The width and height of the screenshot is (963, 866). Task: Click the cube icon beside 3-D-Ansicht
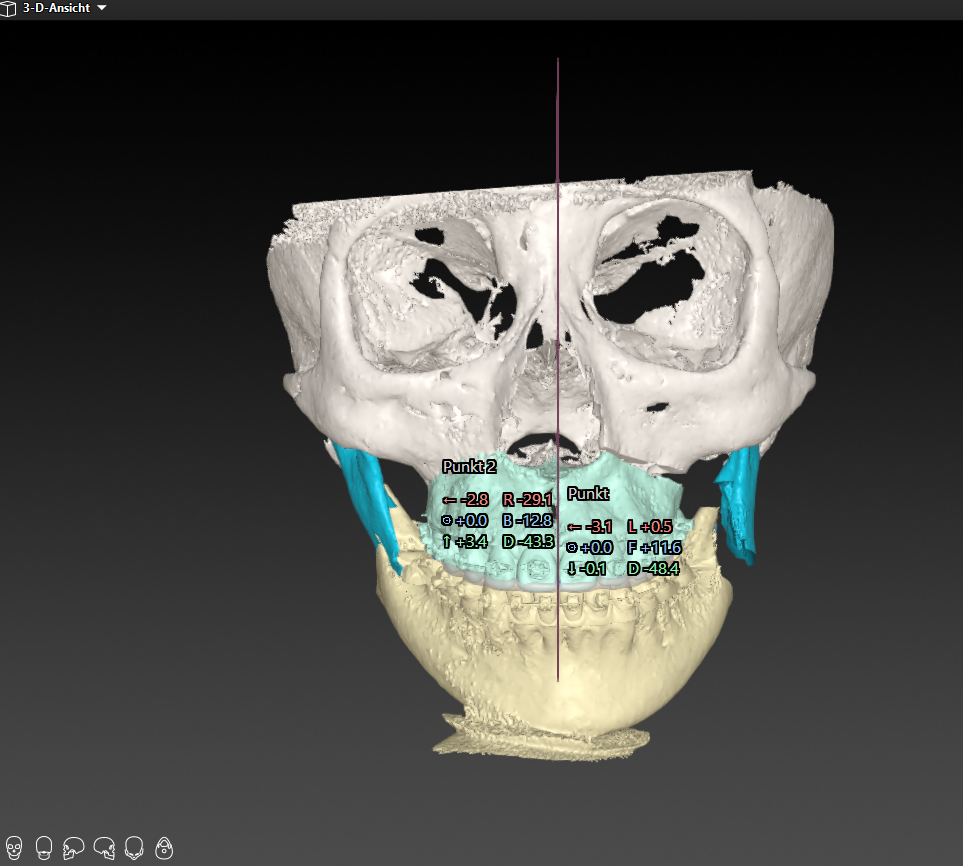tap(9, 8)
